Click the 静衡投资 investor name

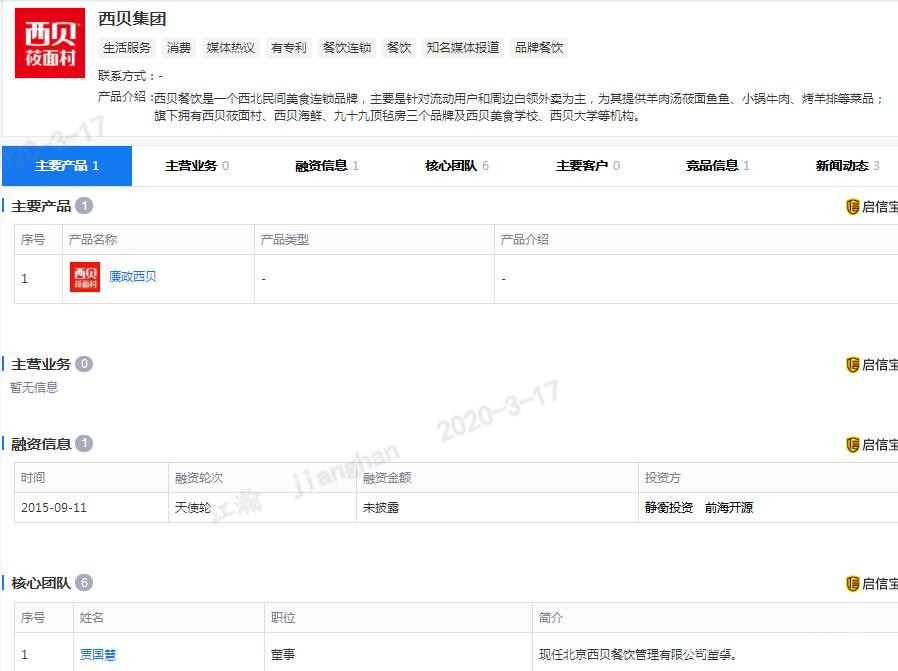point(669,508)
